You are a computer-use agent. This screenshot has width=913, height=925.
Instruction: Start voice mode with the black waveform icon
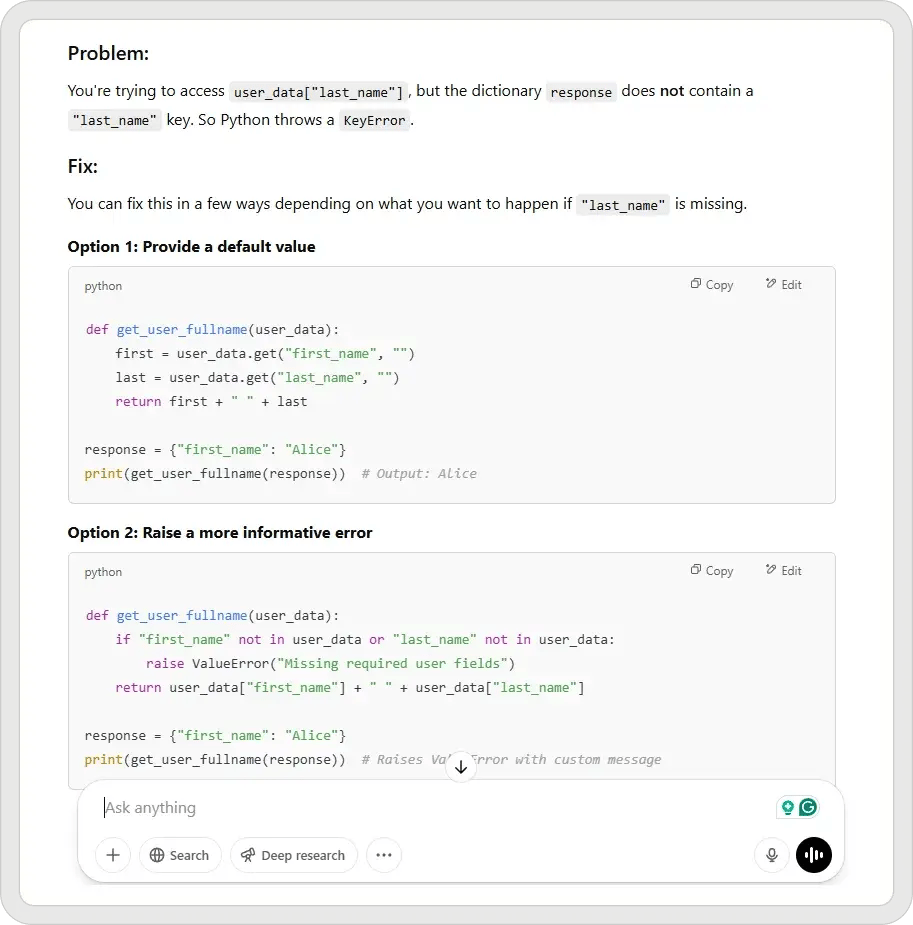[813, 855]
